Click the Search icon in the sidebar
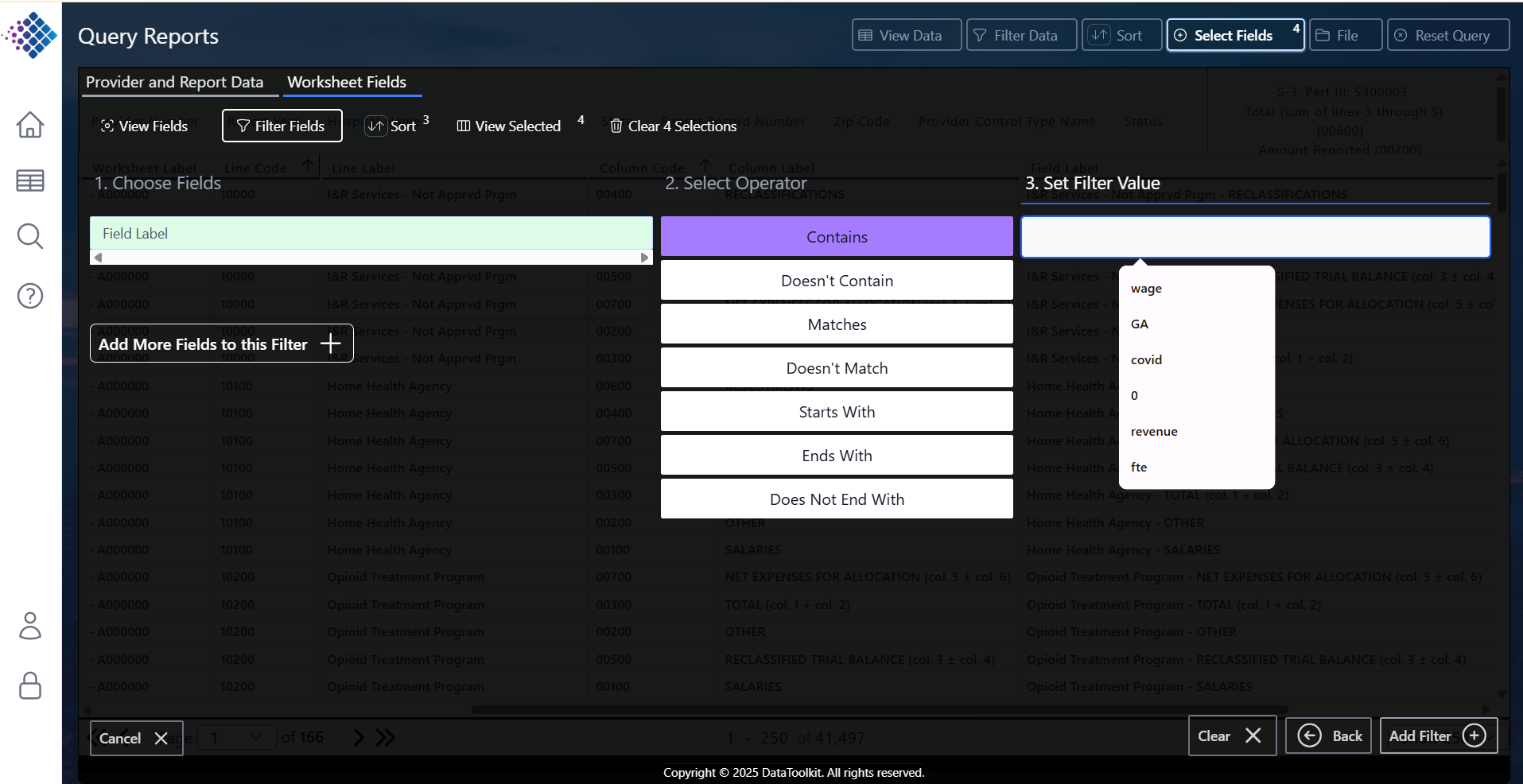 29,236
